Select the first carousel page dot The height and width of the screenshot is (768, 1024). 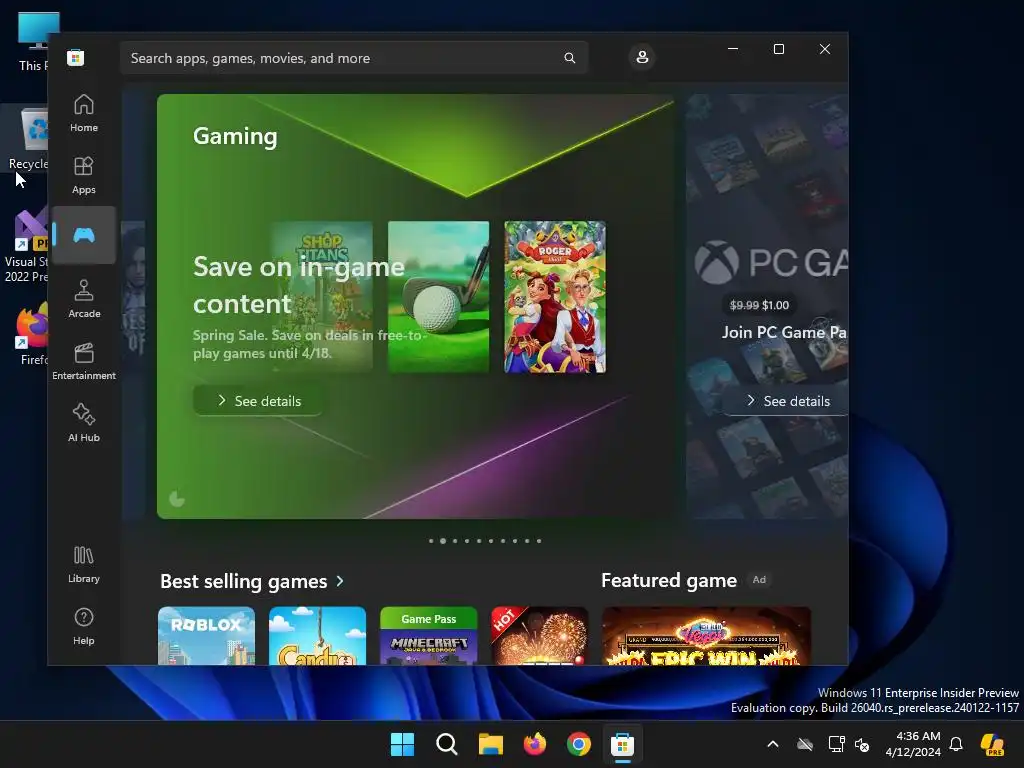431,541
